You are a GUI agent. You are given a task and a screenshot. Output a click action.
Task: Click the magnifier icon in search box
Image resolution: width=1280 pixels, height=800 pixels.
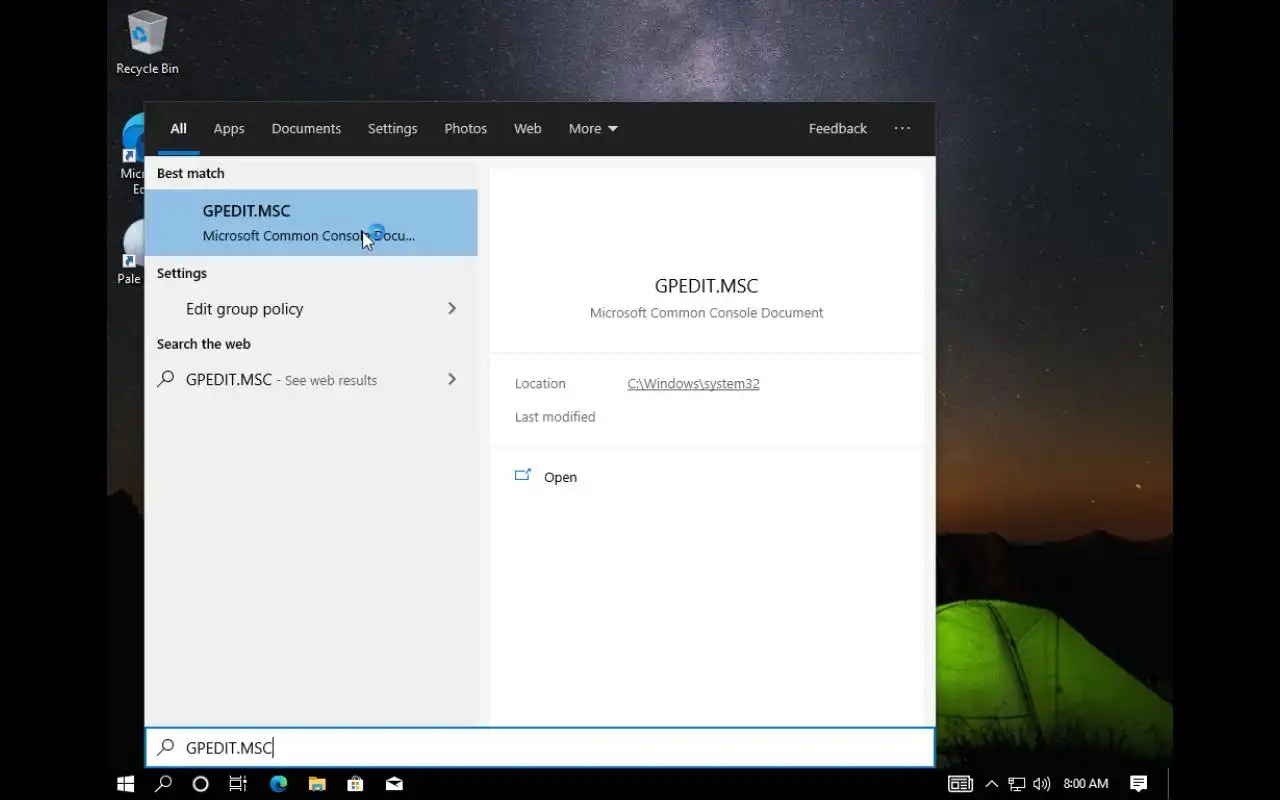166,747
